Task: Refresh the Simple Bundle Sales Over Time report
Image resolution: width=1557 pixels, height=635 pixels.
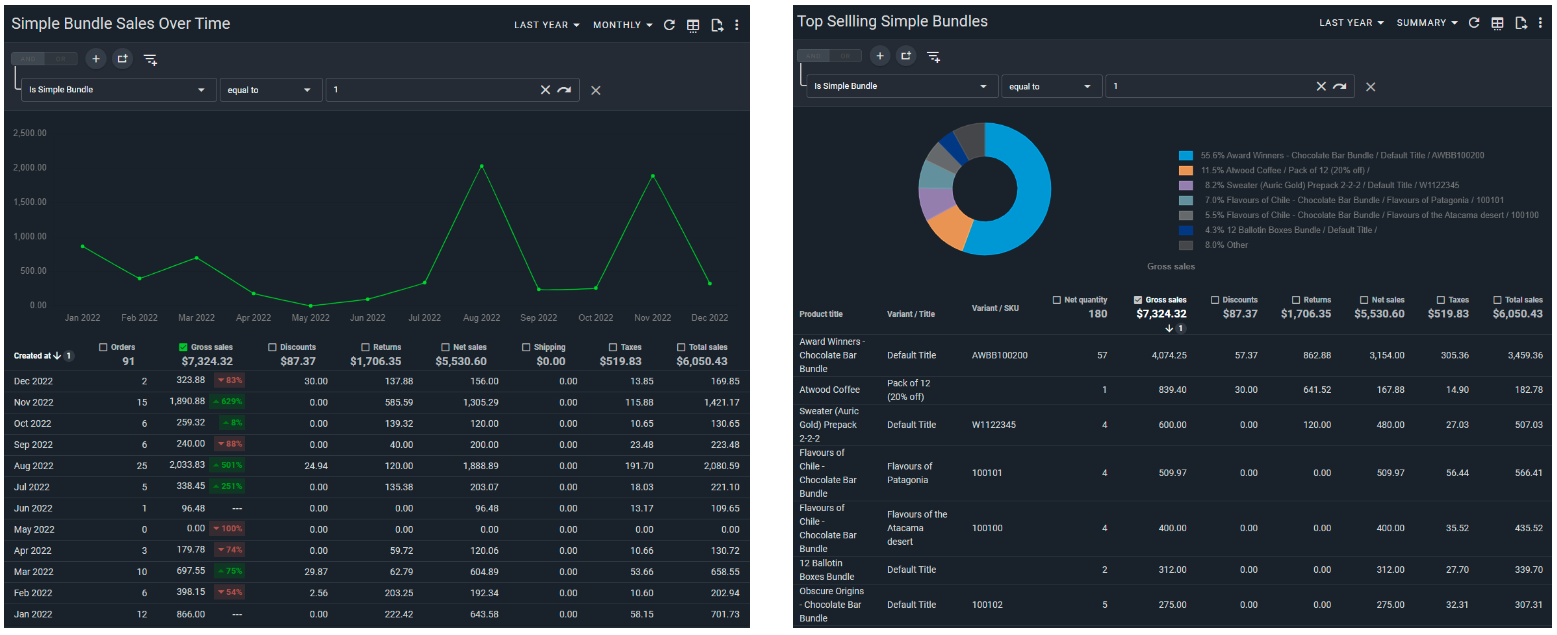Action: pyautogui.click(x=669, y=25)
